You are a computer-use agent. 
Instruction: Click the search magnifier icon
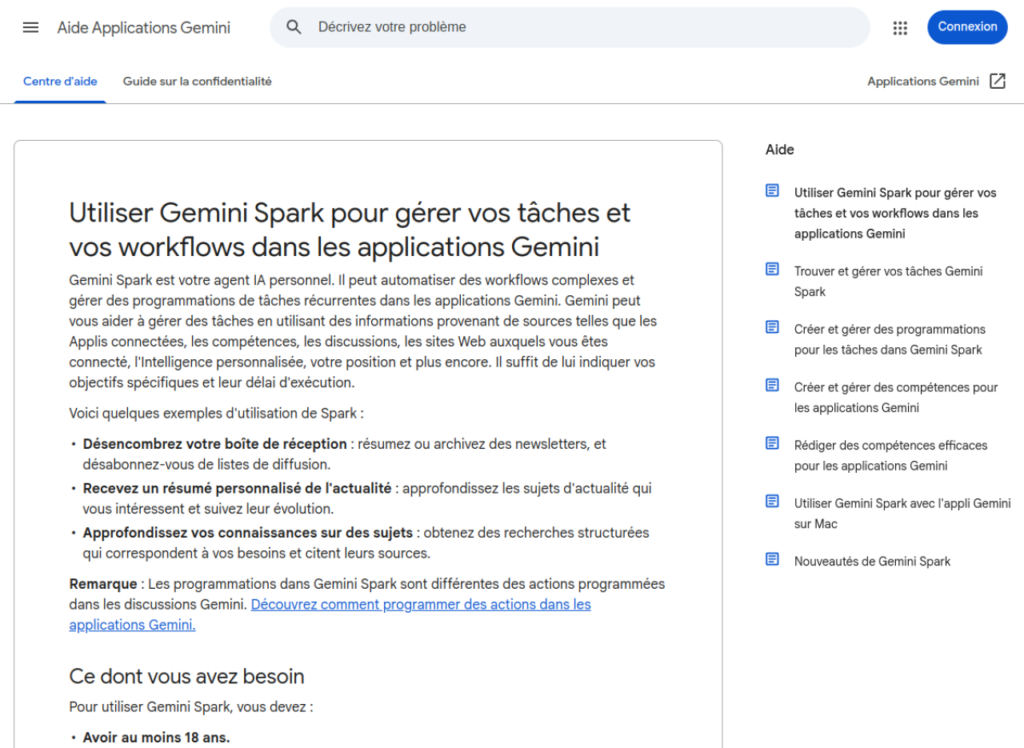click(294, 27)
